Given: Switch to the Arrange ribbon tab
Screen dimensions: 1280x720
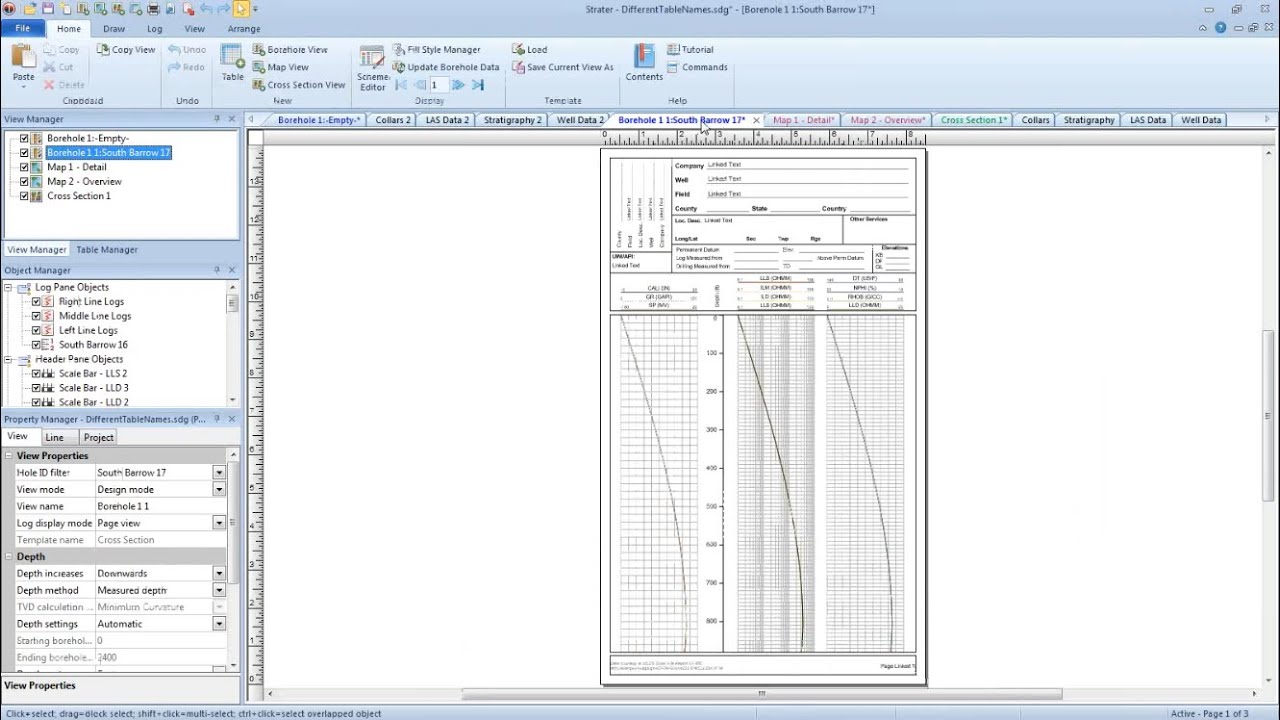Looking at the screenshot, I should pyautogui.click(x=243, y=29).
